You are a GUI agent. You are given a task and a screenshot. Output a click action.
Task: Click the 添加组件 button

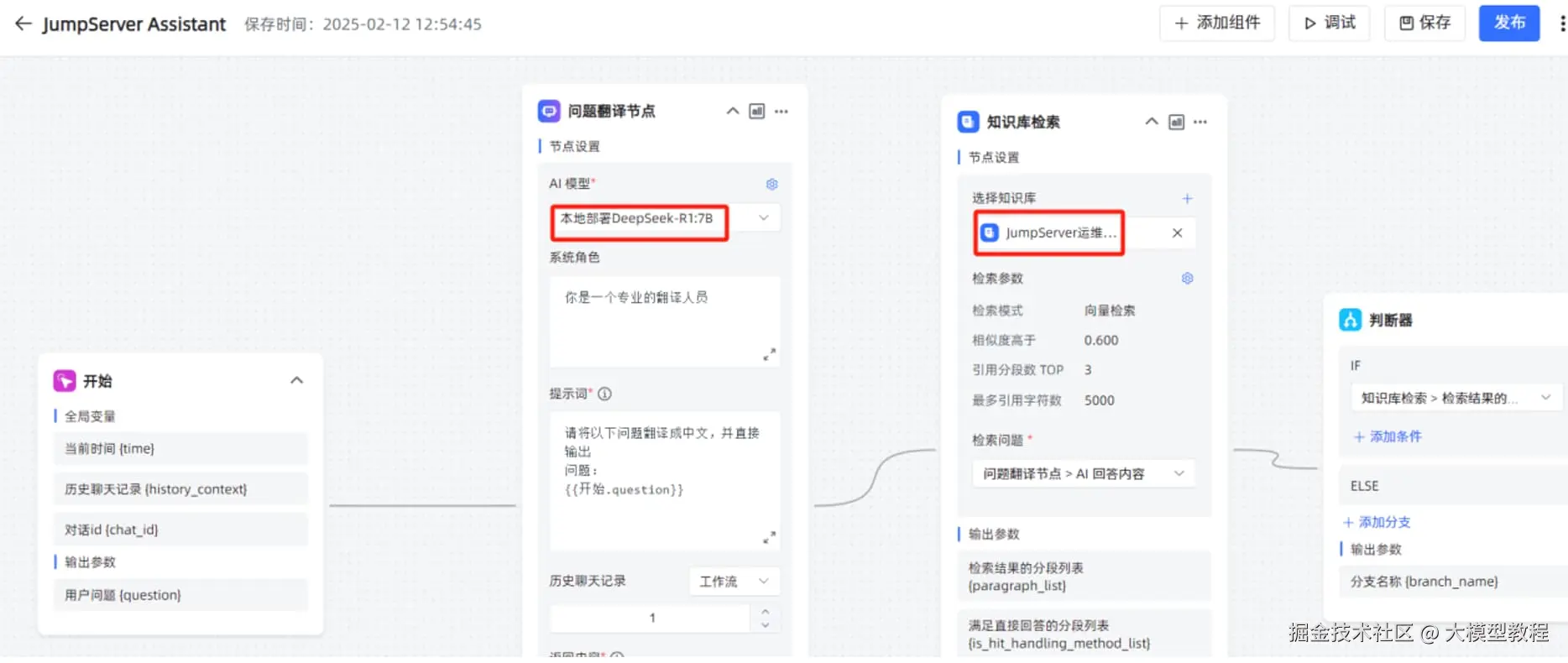[1217, 23]
